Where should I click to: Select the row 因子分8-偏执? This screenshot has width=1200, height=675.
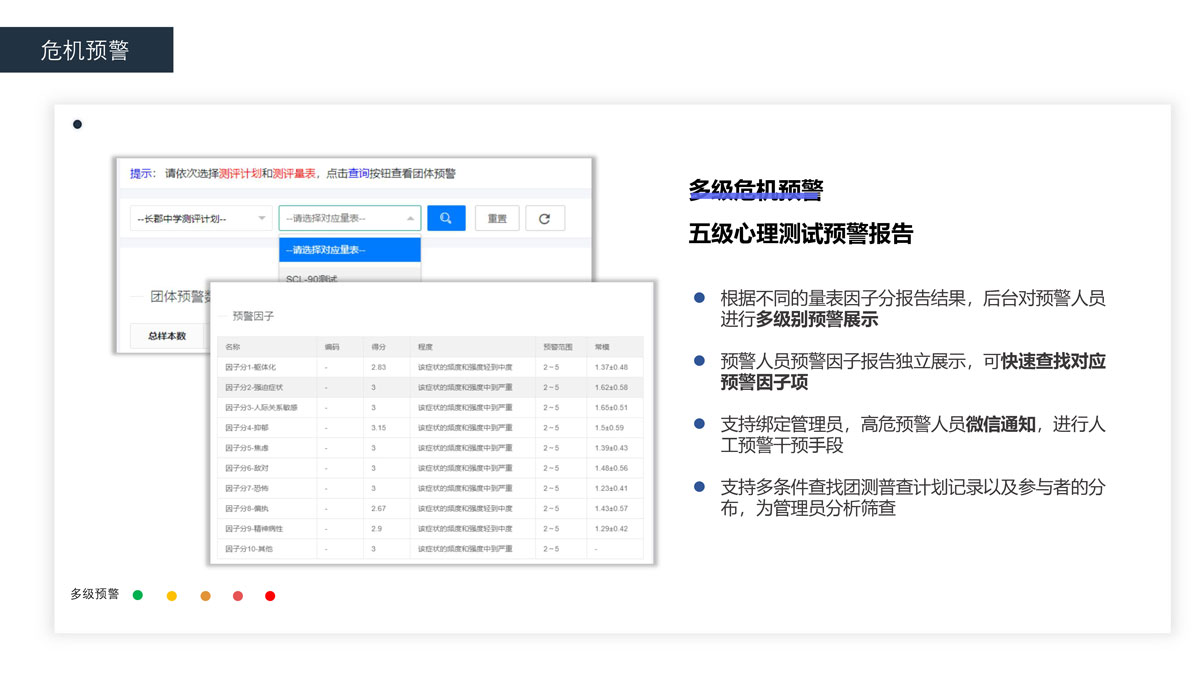430,508
